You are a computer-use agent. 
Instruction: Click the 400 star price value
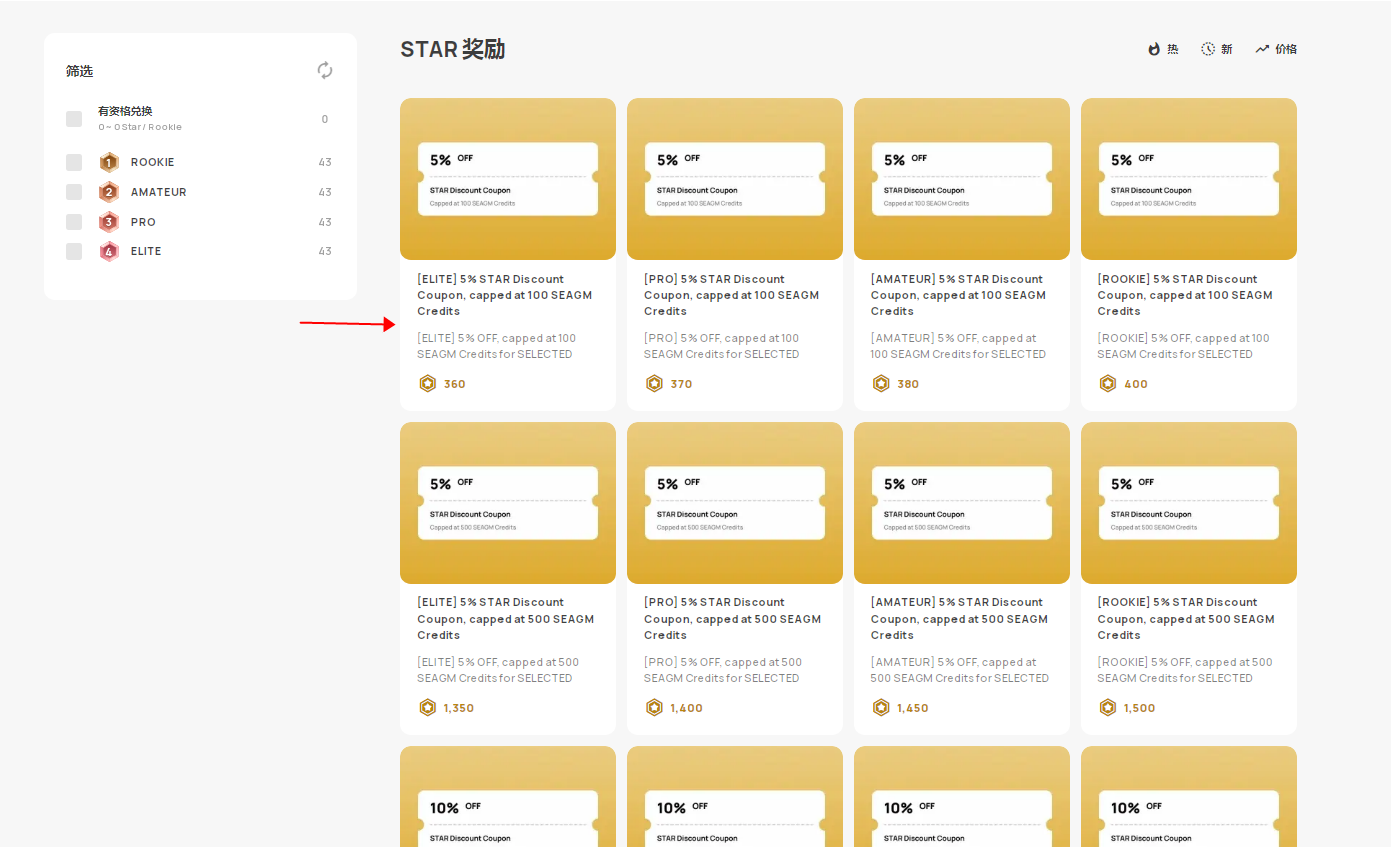tap(1136, 384)
